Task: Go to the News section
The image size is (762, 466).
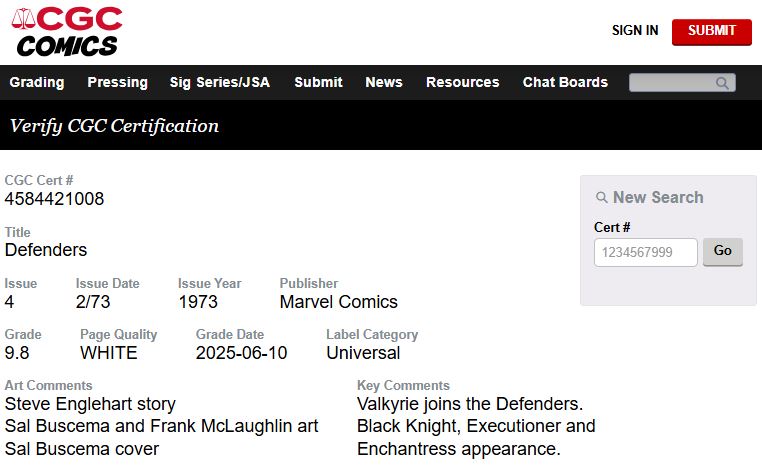Action: point(384,82)
